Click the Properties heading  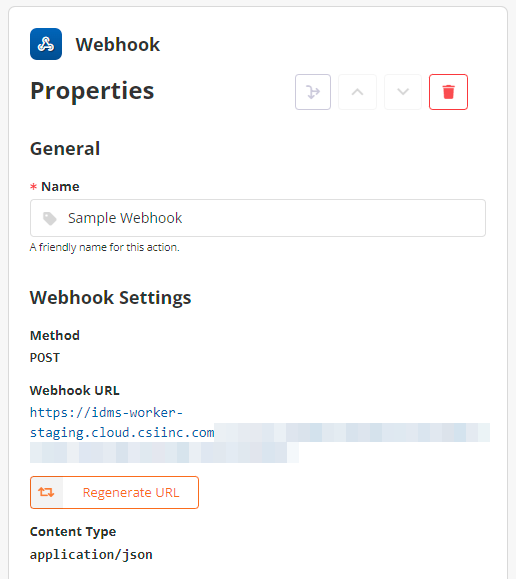[x=92, y=91]
